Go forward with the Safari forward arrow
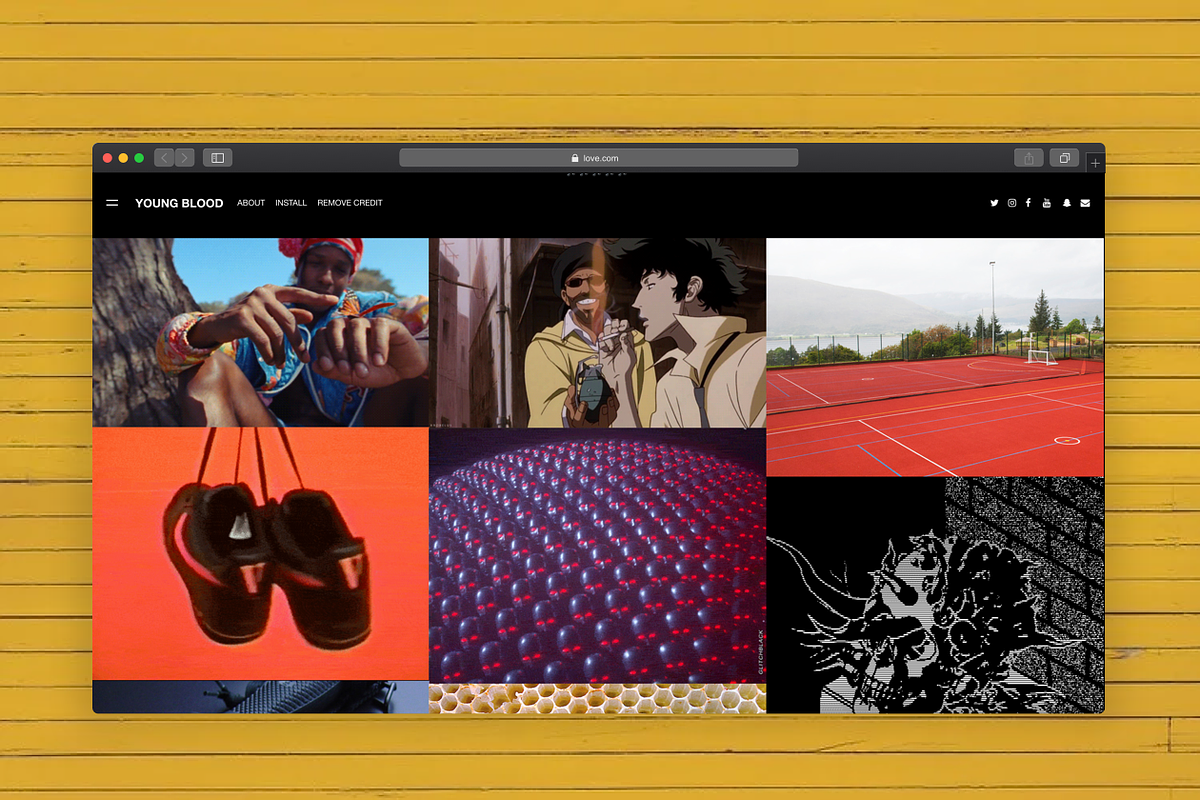 pos(184,158)
